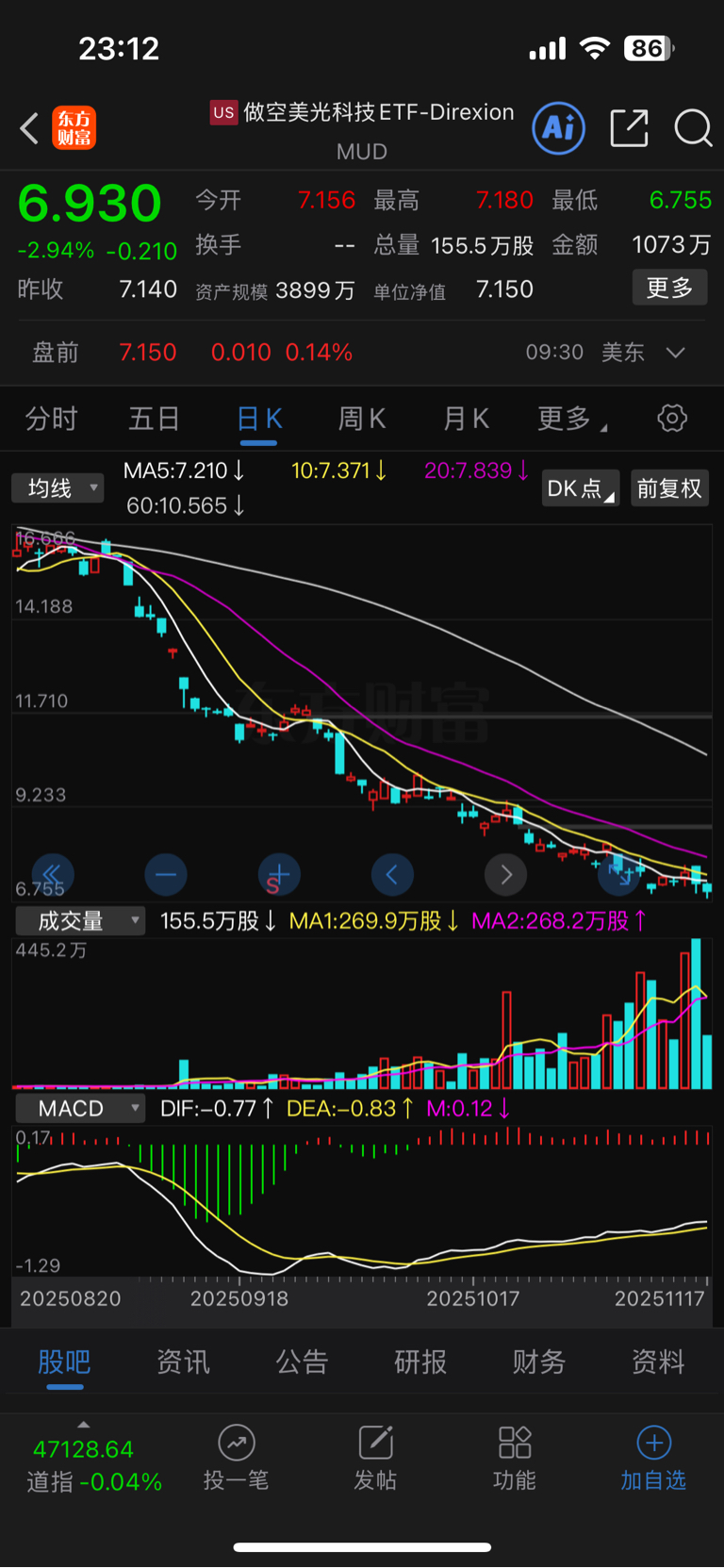Switch to 周K tab
724x1568 pixels.
pyautogui.click(x=362, y=419)
